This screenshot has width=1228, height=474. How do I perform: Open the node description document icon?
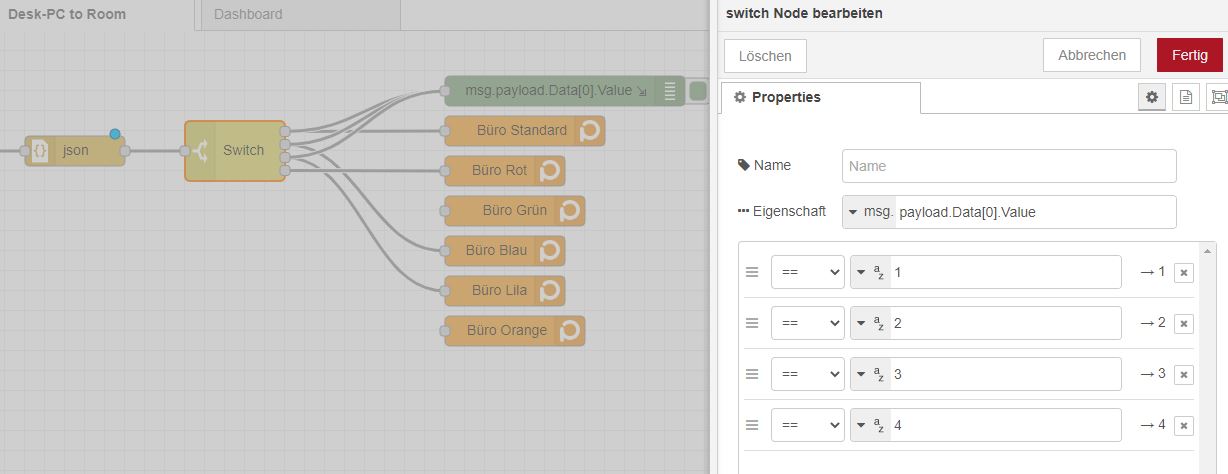1185,97
